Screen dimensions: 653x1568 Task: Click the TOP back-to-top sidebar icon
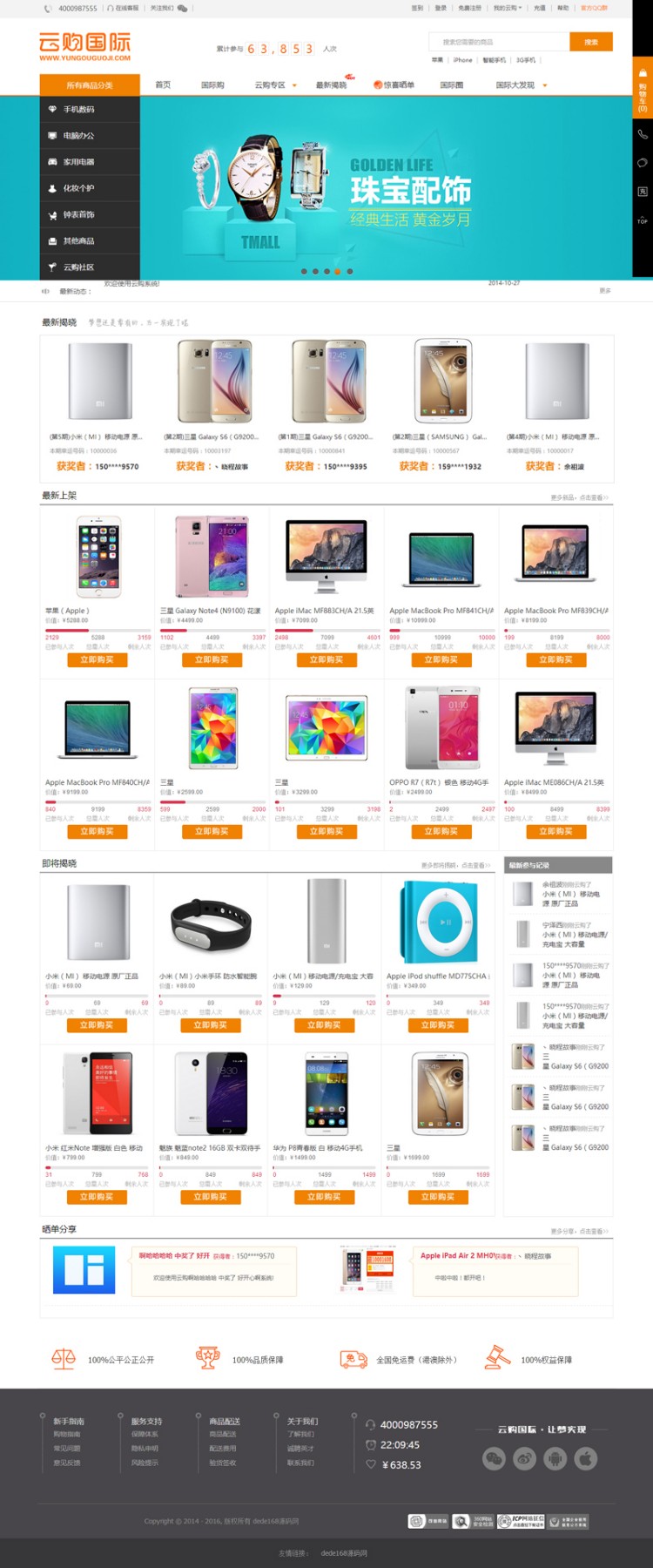(x=643, y=220)
